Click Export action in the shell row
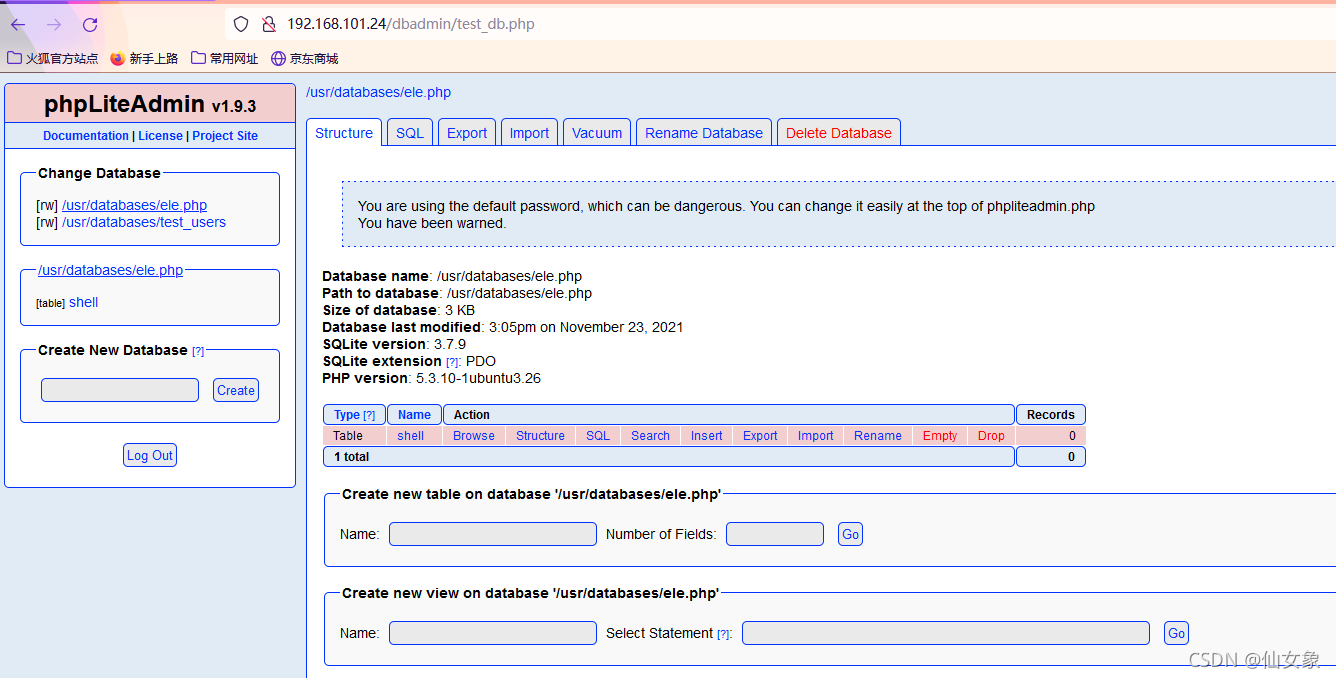This screenshot has height=678, width=1336. (x=760, y=436)
